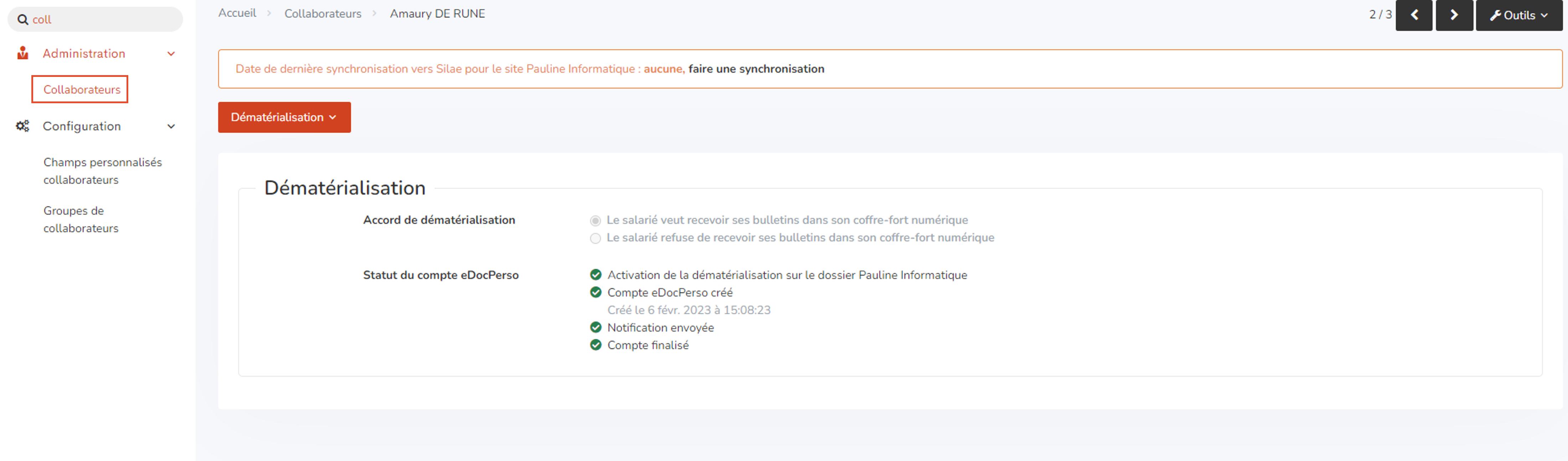The width and height of the screenshot is (1568, 461).
Task: Click the search magnifier icon
Action: [22, 20]
